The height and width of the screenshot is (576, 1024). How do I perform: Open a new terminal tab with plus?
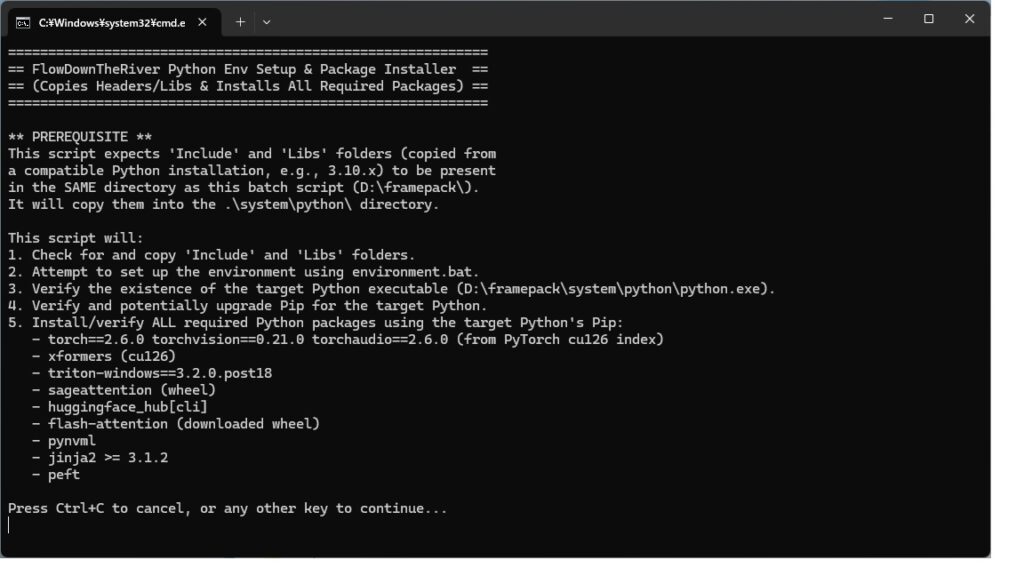pos(240,22)
